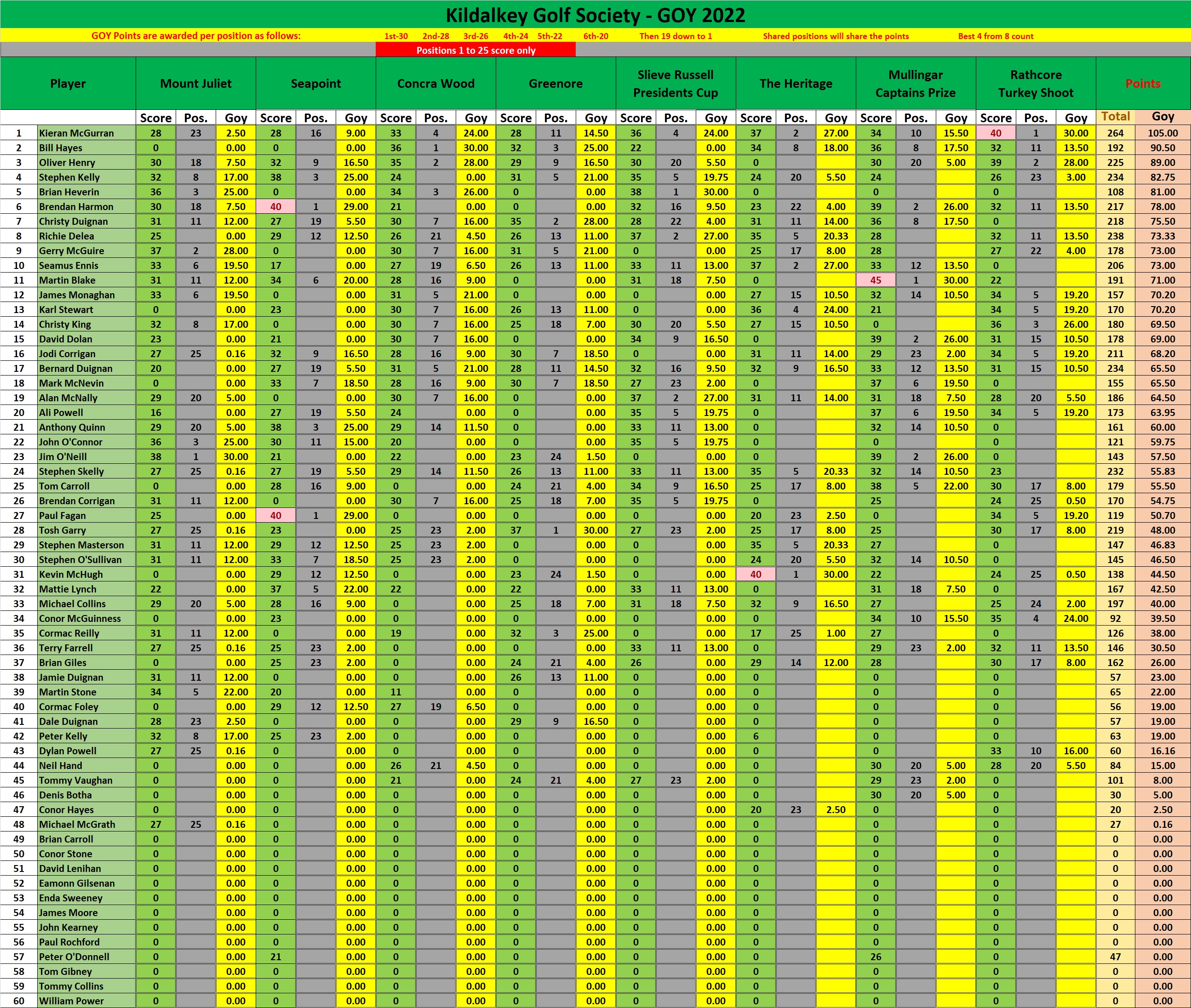Viewport: 1191px width, 1008px height.
Task: Click the red Points header cell
Action: 1143,84
